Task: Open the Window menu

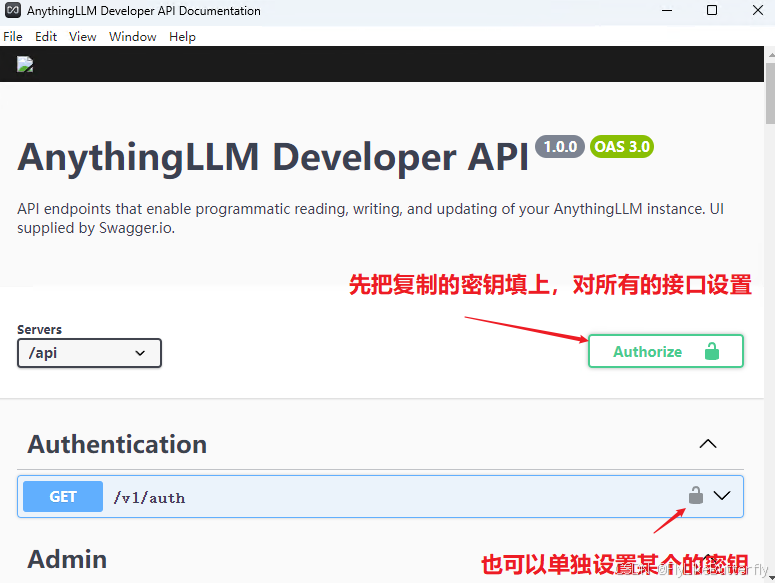Action: click(132, 37)
